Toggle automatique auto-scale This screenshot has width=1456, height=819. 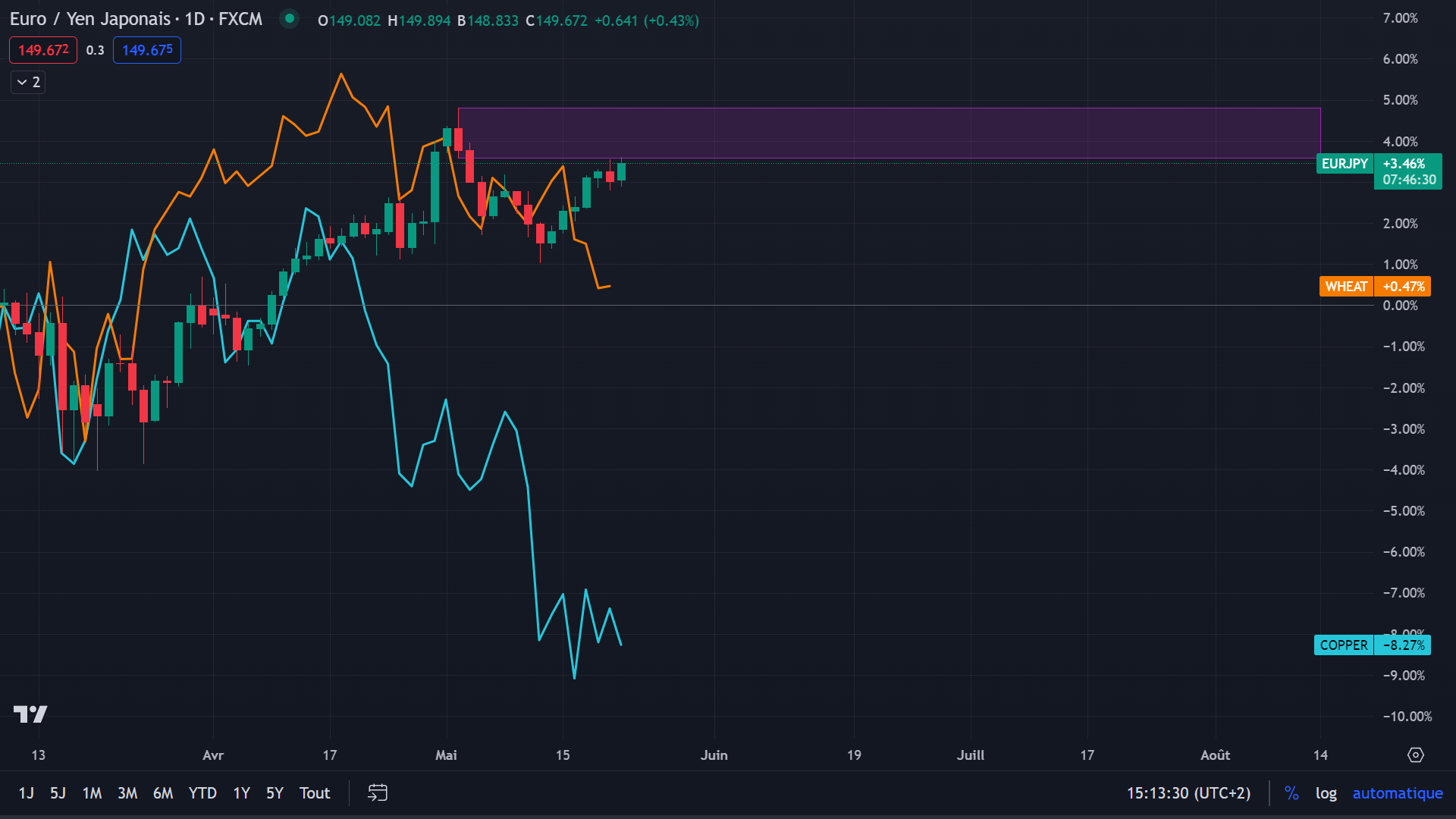[x=1397, y=793]
